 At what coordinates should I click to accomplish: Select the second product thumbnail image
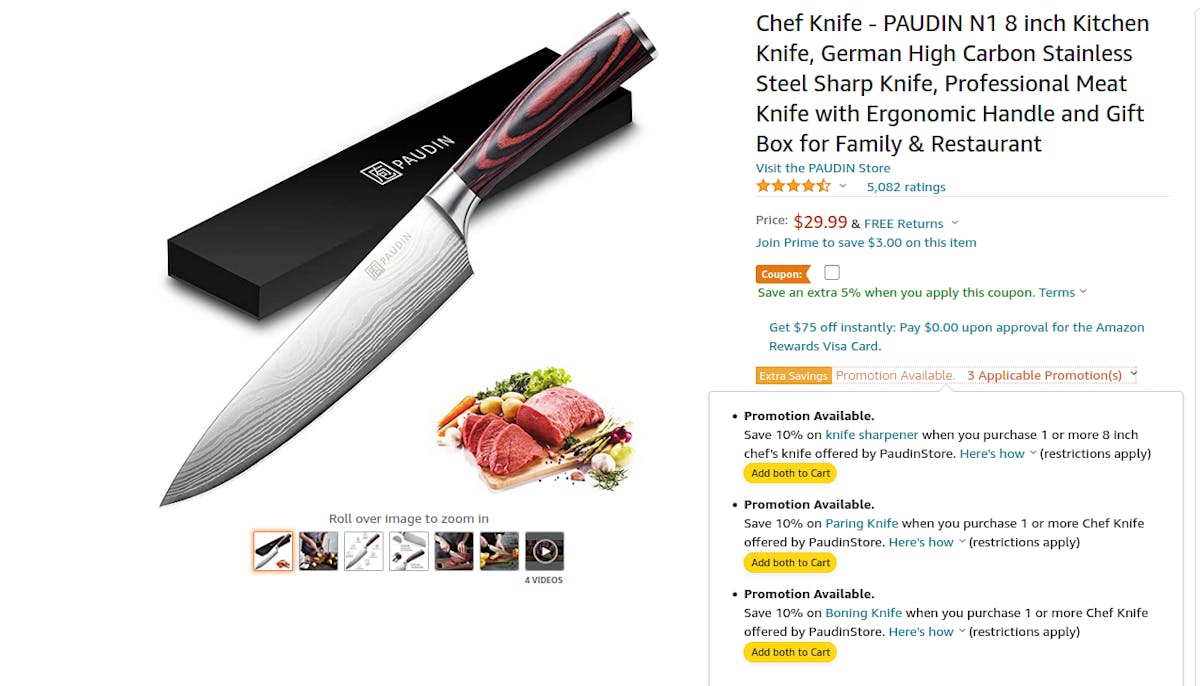point(318,551)
